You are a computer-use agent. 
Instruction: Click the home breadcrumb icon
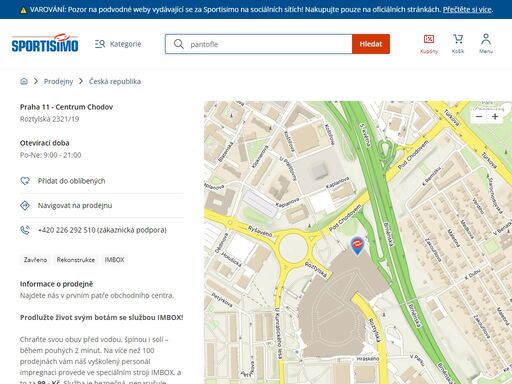tap(24, 81)
